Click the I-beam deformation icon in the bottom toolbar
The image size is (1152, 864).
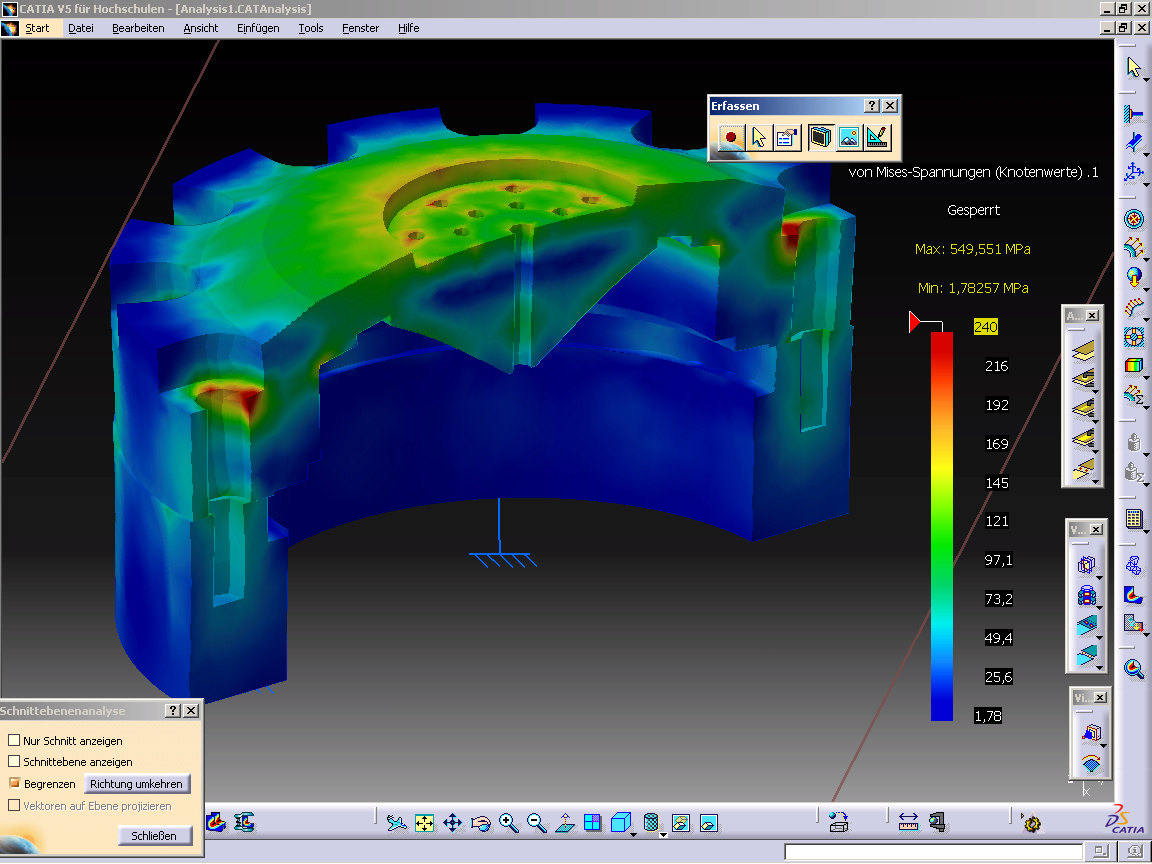244,822
